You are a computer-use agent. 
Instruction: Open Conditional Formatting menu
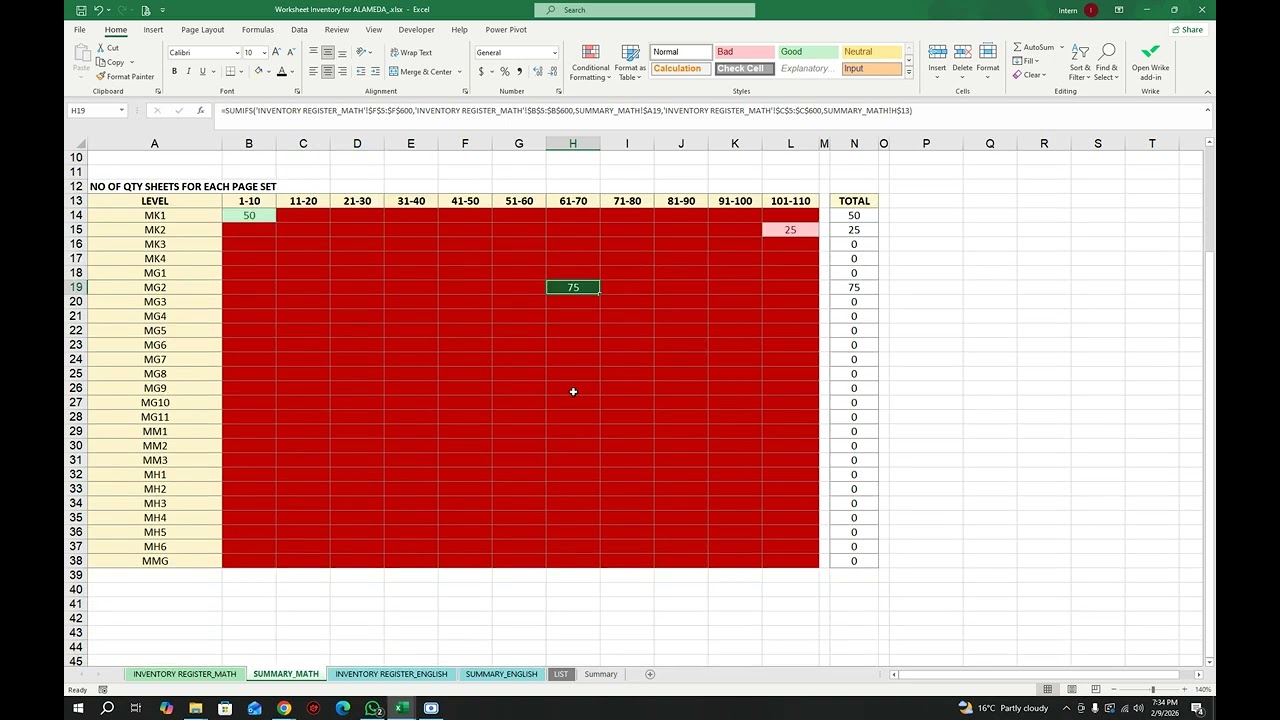590,63
